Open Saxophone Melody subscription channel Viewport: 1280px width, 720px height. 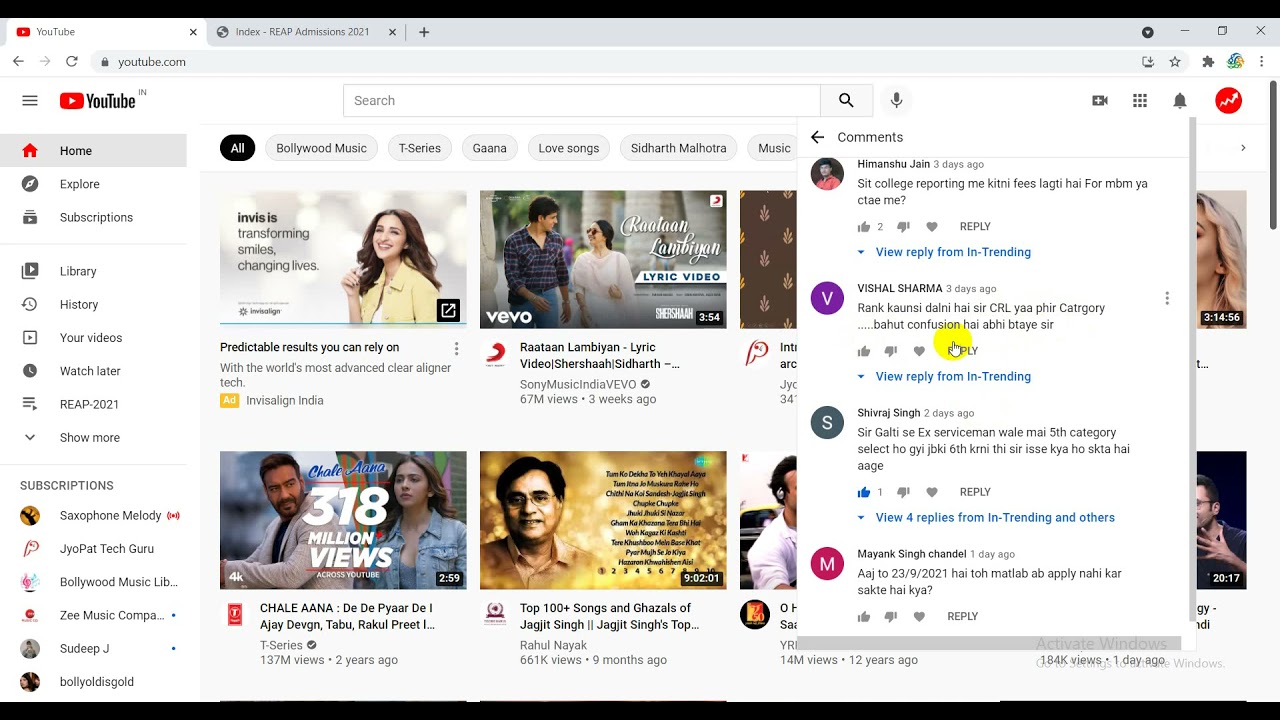click(x=93, y=516)
